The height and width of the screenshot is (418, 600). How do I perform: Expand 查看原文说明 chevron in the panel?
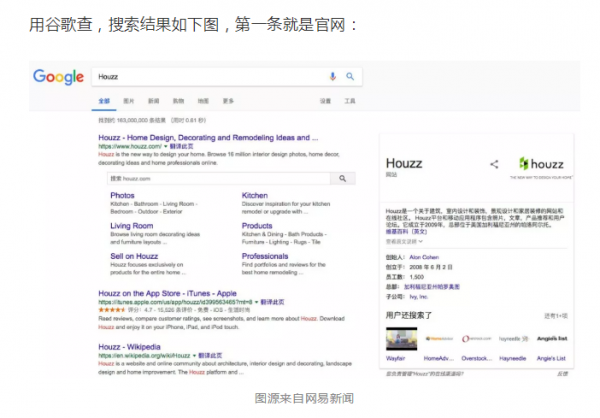tap(421, 242)
